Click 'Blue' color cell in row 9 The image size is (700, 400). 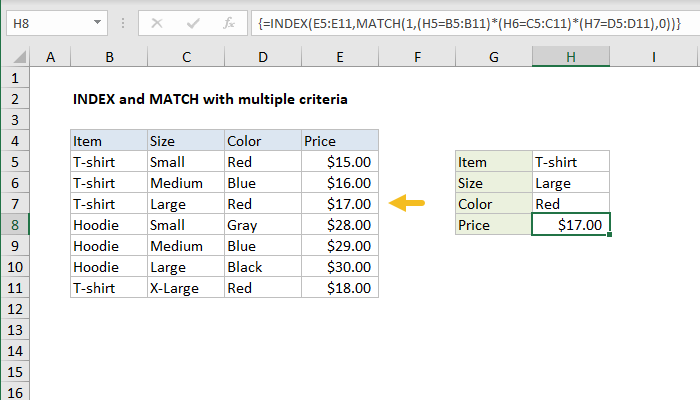[x=263, y=246]
